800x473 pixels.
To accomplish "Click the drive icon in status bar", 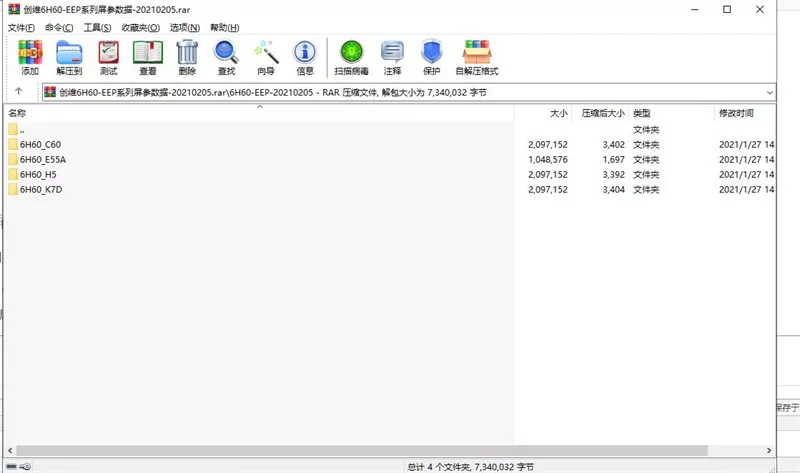I will pyautogui.click(x=12, y=466).
